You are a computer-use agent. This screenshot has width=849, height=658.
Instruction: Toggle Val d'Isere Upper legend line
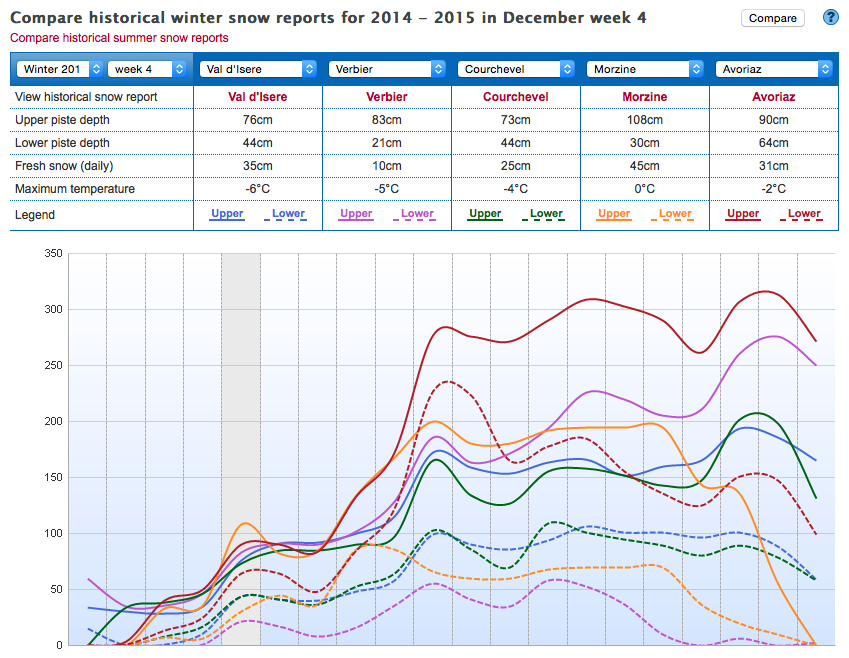point(227,214)
